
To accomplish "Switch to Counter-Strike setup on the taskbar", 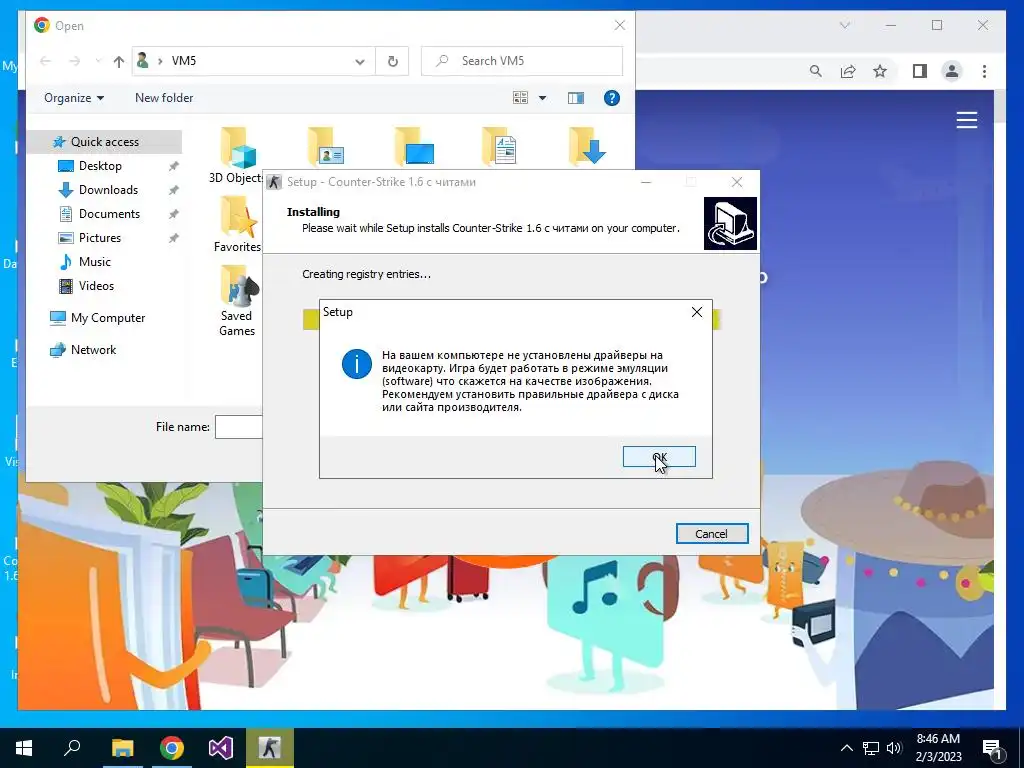I will (x=270, y=748).
